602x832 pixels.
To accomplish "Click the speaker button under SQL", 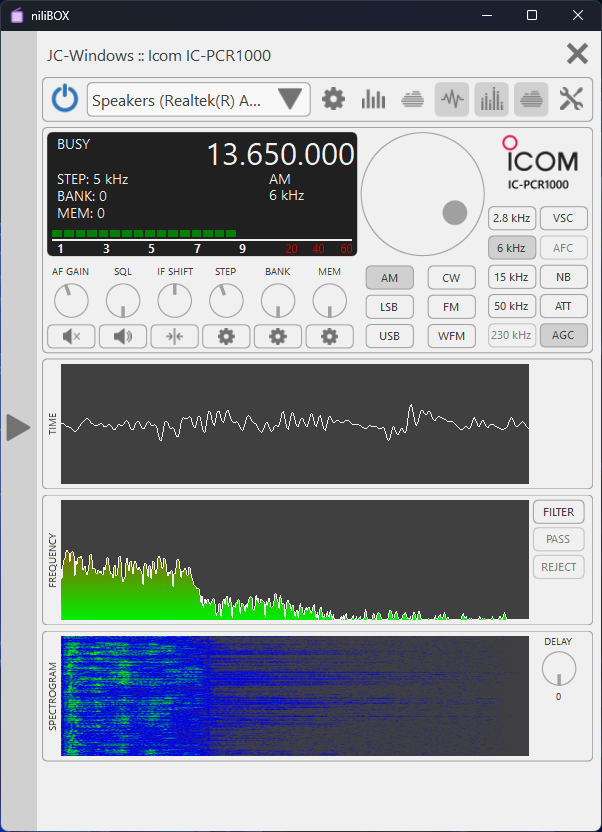I will pyautogui.click(x=123, y=336).
